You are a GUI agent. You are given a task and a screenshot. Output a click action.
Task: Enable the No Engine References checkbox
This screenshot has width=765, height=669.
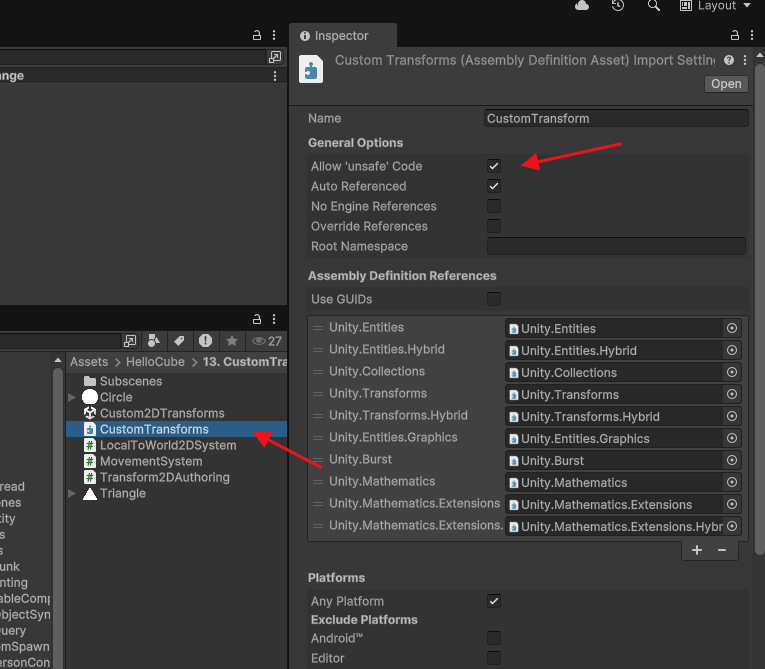coord(494,206)
